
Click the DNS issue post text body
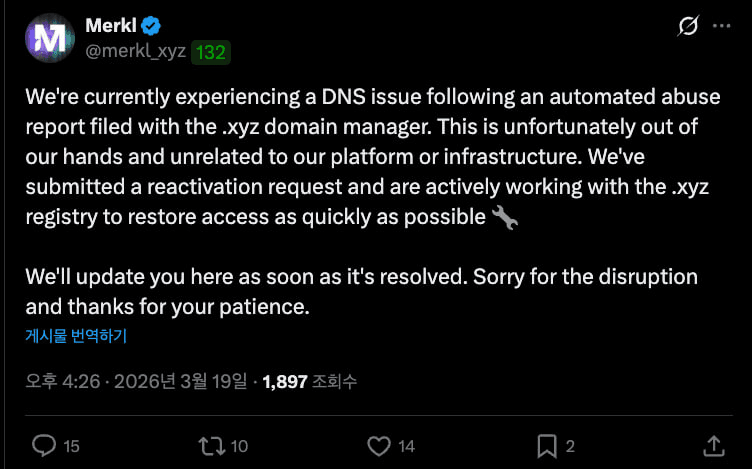[360, 159]
